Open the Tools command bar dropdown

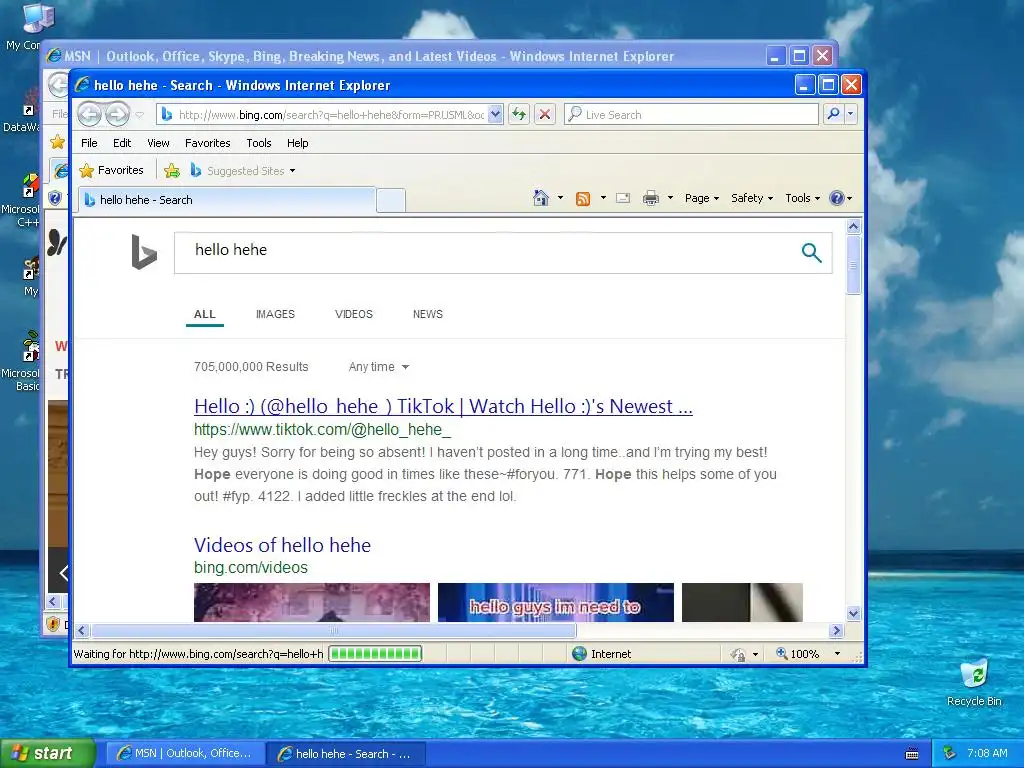tap(802, 198)
